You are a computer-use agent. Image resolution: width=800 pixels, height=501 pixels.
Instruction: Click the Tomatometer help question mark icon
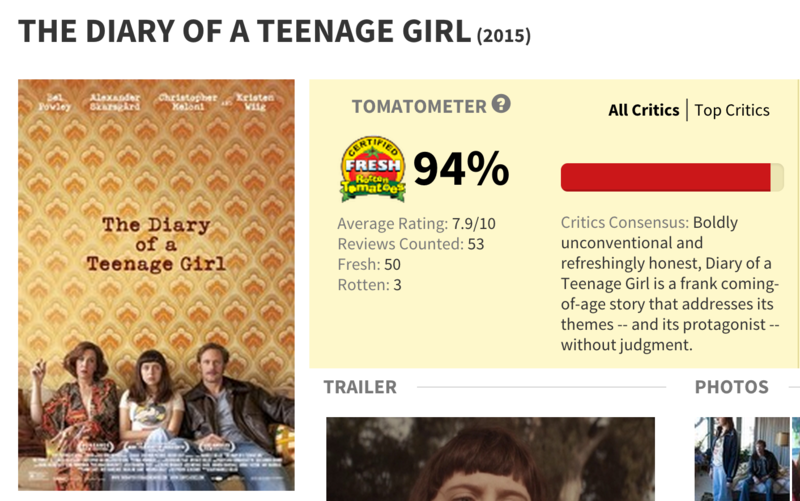(501, 104)
